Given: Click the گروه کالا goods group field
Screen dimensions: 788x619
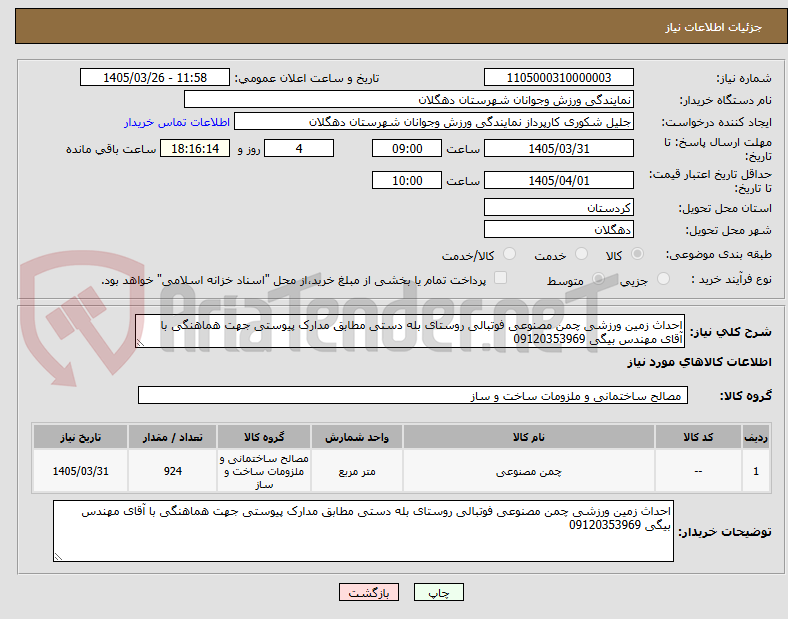Looking at the screenshot, I should (413, 395).
